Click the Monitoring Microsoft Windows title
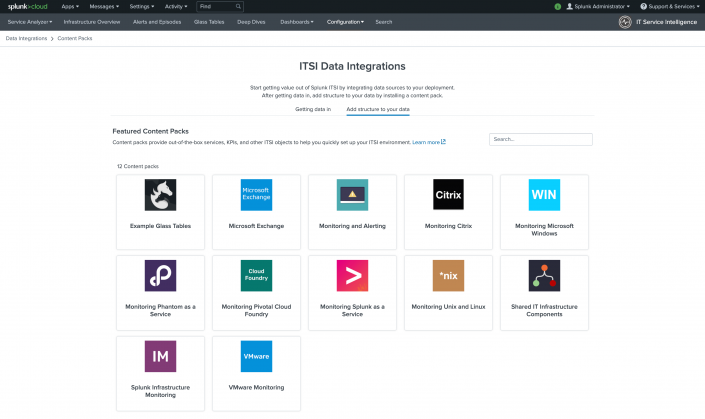The height and width of the screenshot is (419, 705). (544, 230)
